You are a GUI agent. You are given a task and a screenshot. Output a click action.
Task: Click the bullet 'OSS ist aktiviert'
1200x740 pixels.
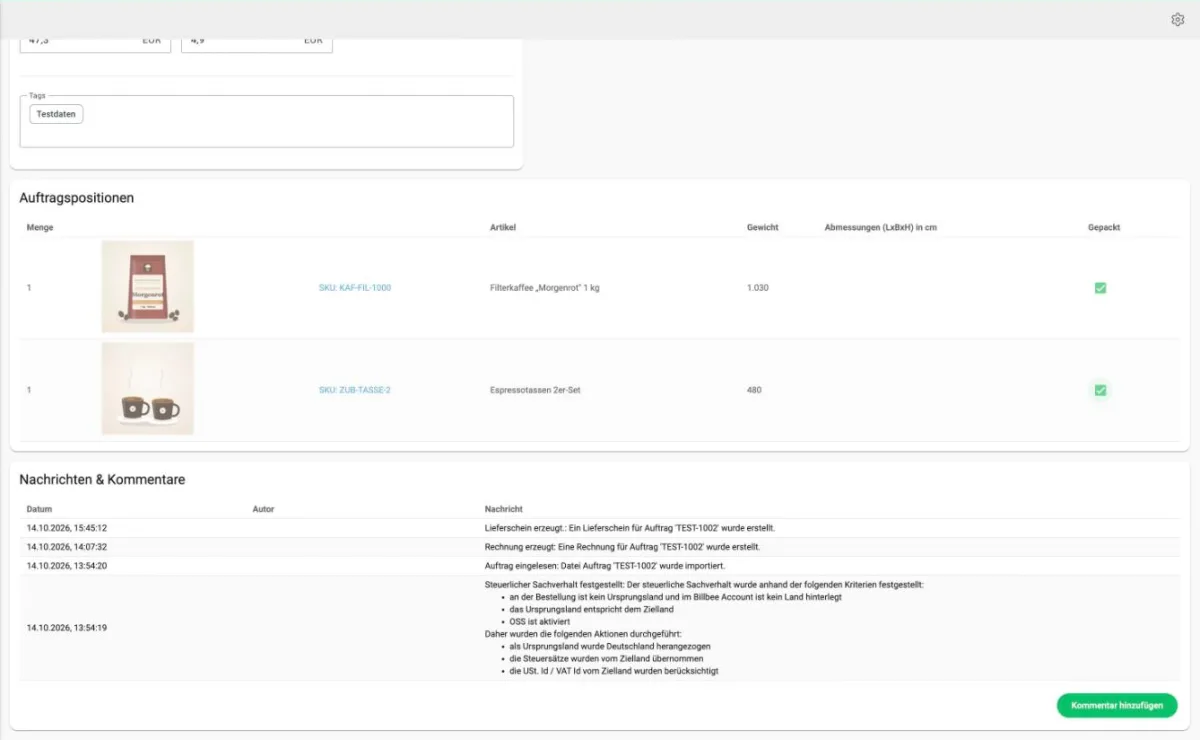(540, 622)
